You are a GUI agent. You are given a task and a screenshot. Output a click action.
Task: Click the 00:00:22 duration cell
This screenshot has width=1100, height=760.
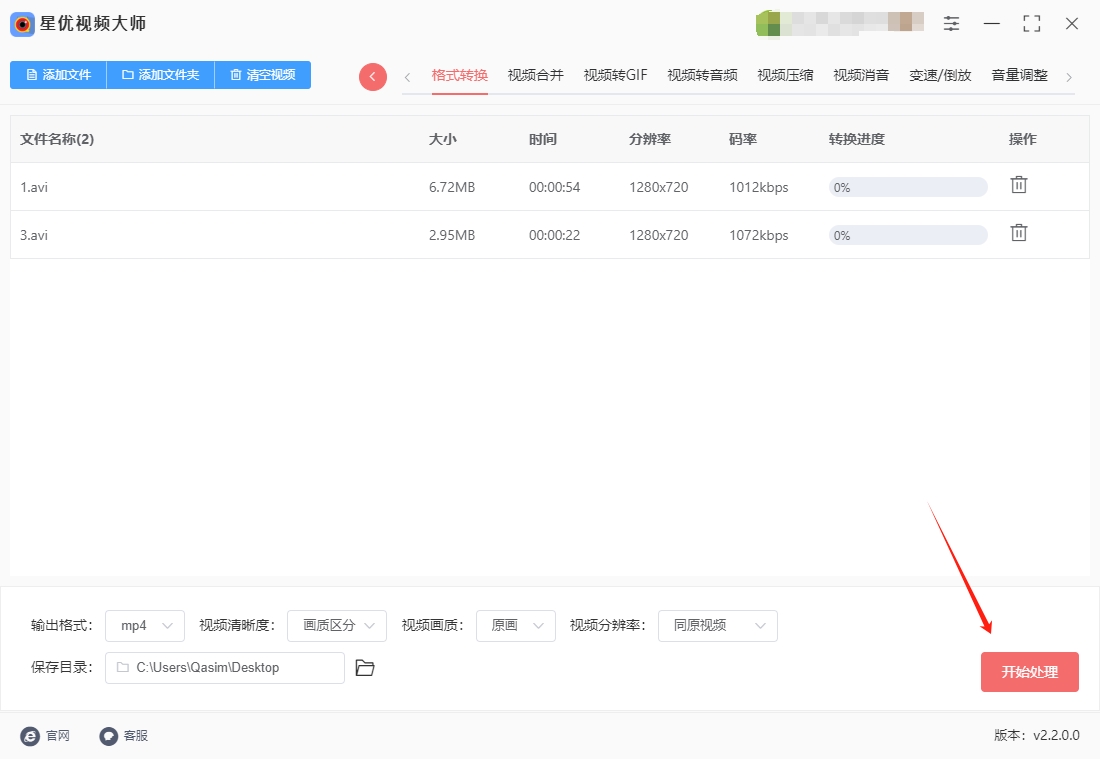click(554, 235)
